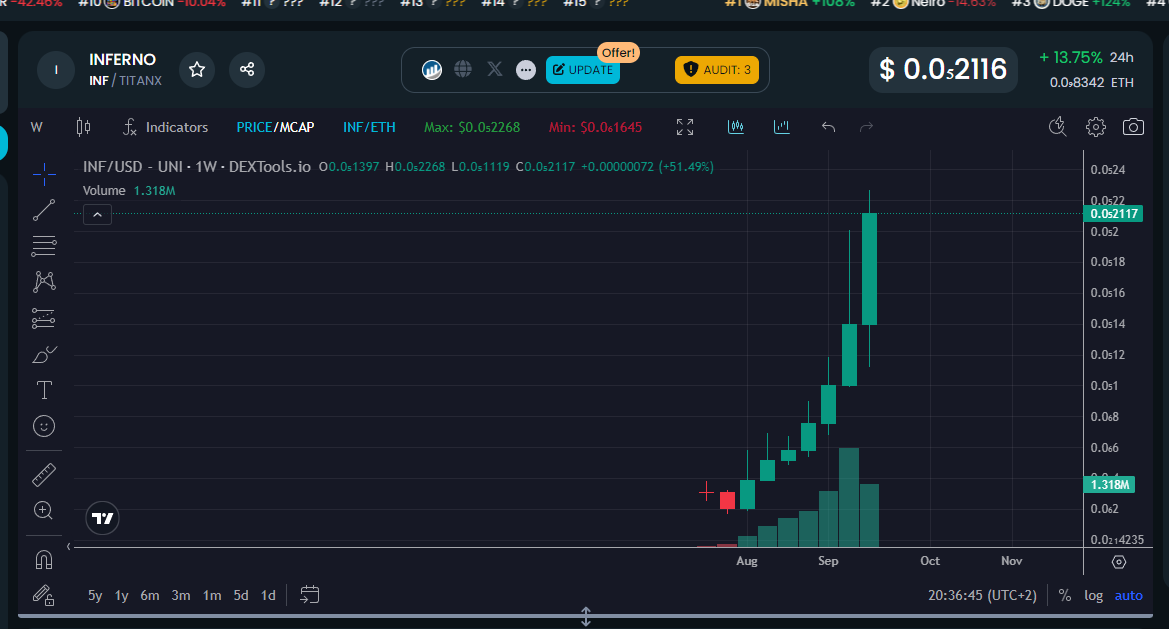The width and height of the screenshot is (1169, 629).
Task: Open the emoji sticker tool
Action: click(x=43, y=426)
